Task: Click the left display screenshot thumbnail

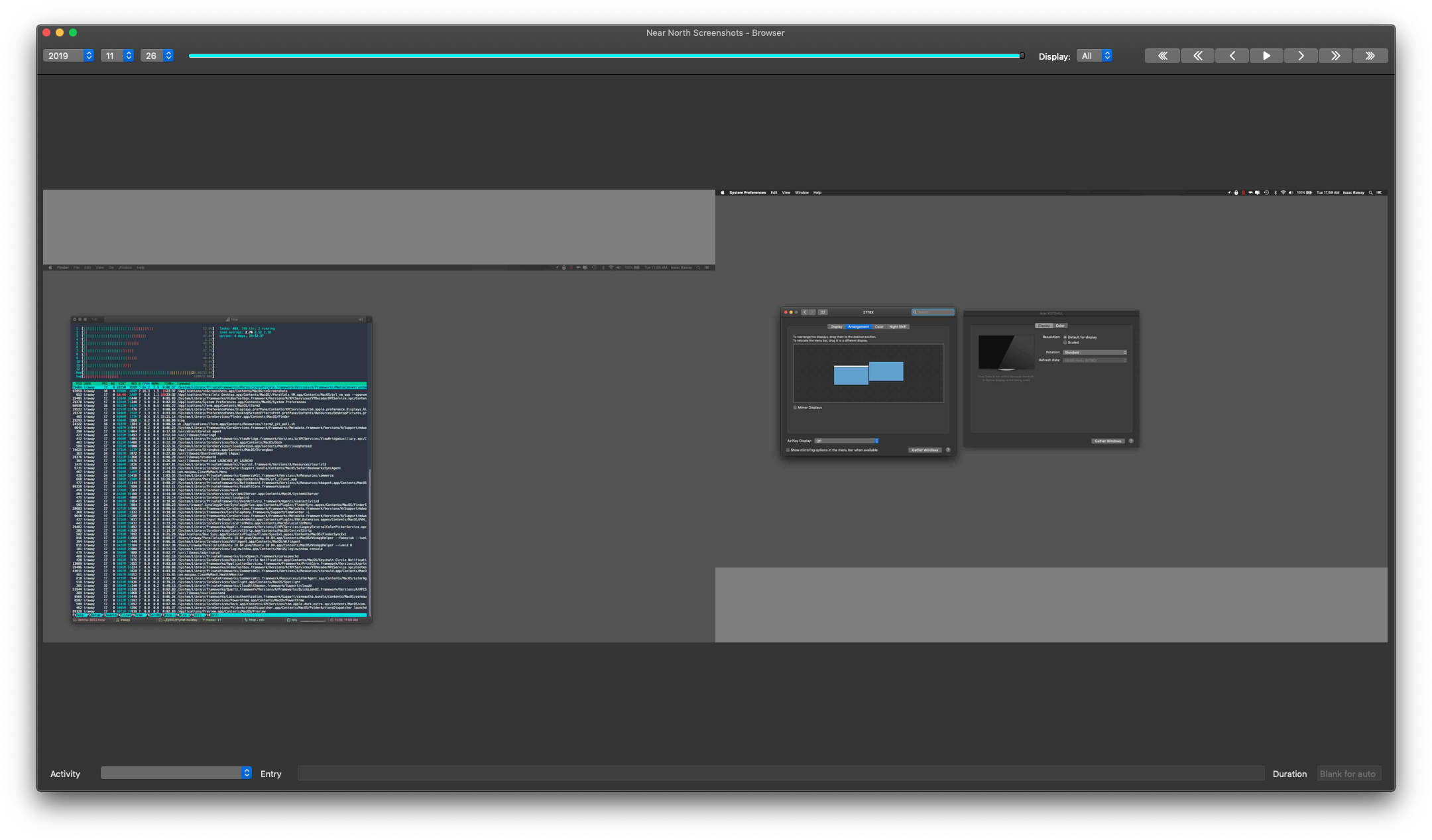Action: pyautogui.click(x=379, y=453)
